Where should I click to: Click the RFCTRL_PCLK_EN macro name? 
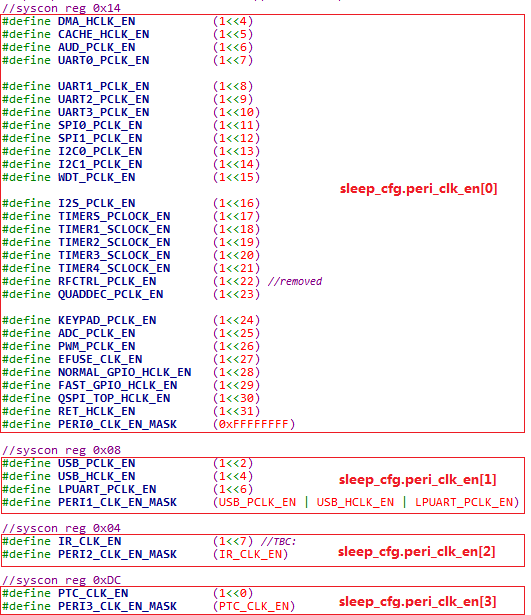[x=107, y=281]
